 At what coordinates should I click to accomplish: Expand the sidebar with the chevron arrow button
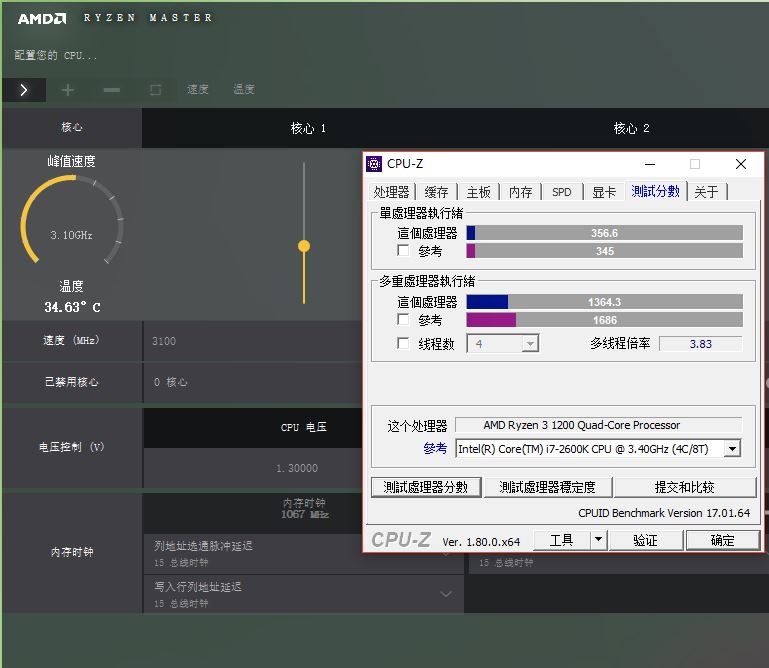24,90
